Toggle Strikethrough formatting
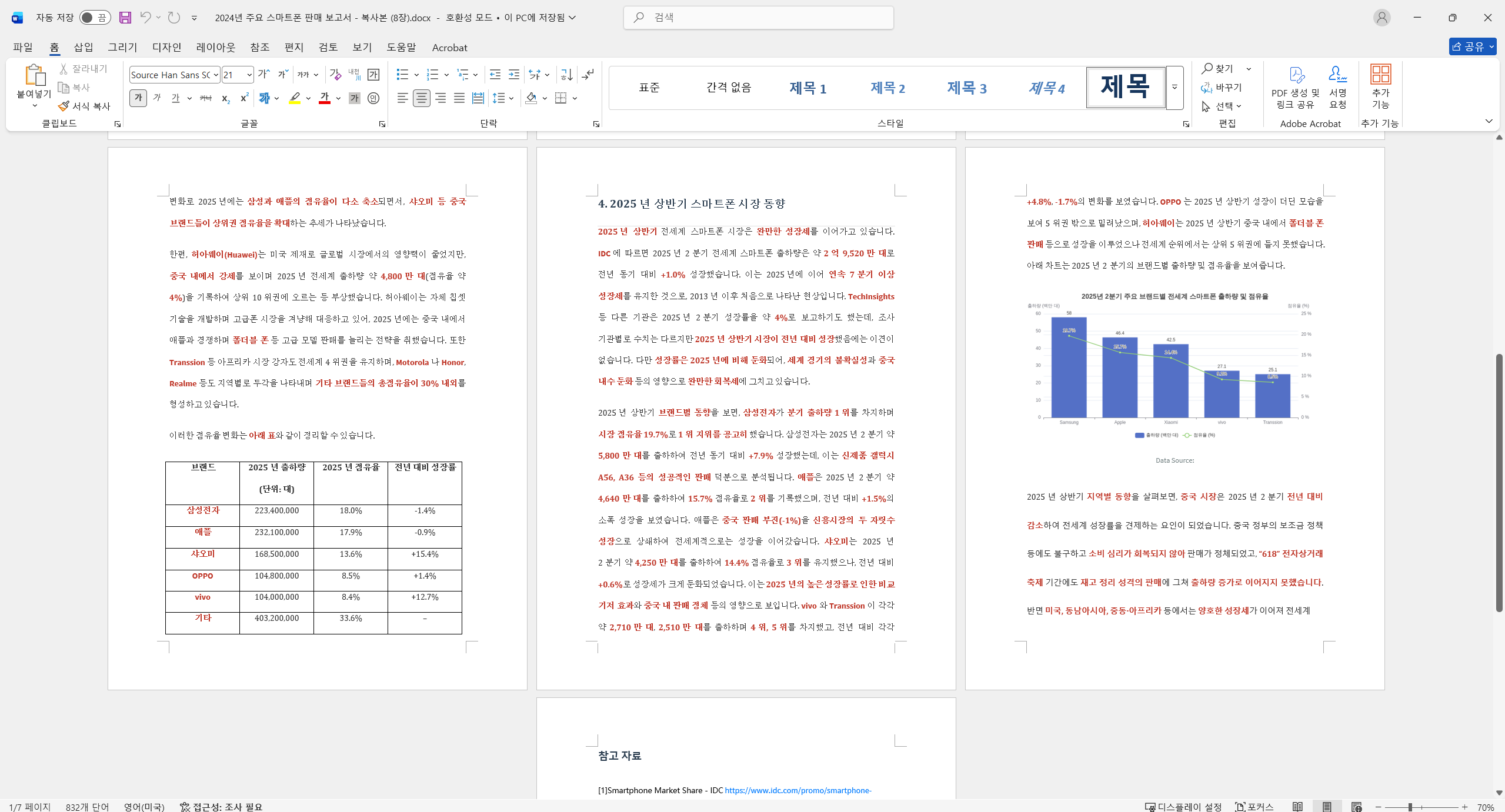Image resolution: width=1505 pixels, height=812 pixels. 206,98
